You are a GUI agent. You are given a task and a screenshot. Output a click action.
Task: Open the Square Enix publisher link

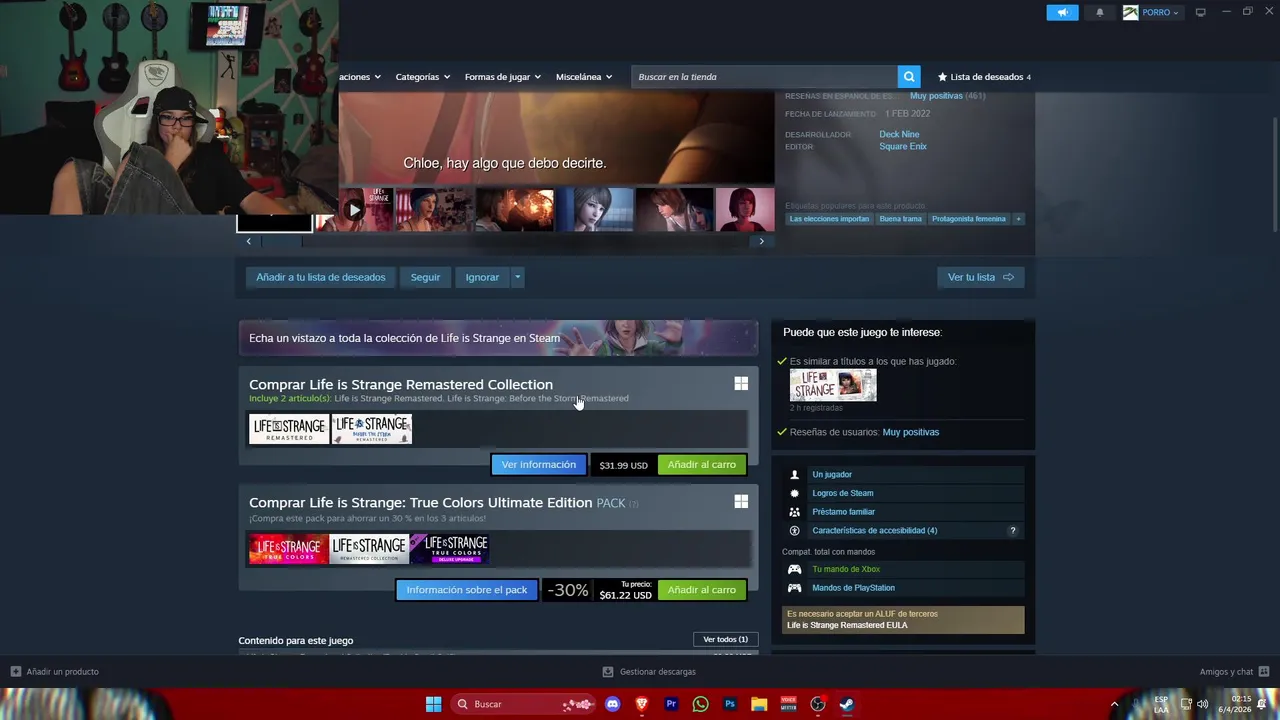pyautogui.click(x=903, y=146)
